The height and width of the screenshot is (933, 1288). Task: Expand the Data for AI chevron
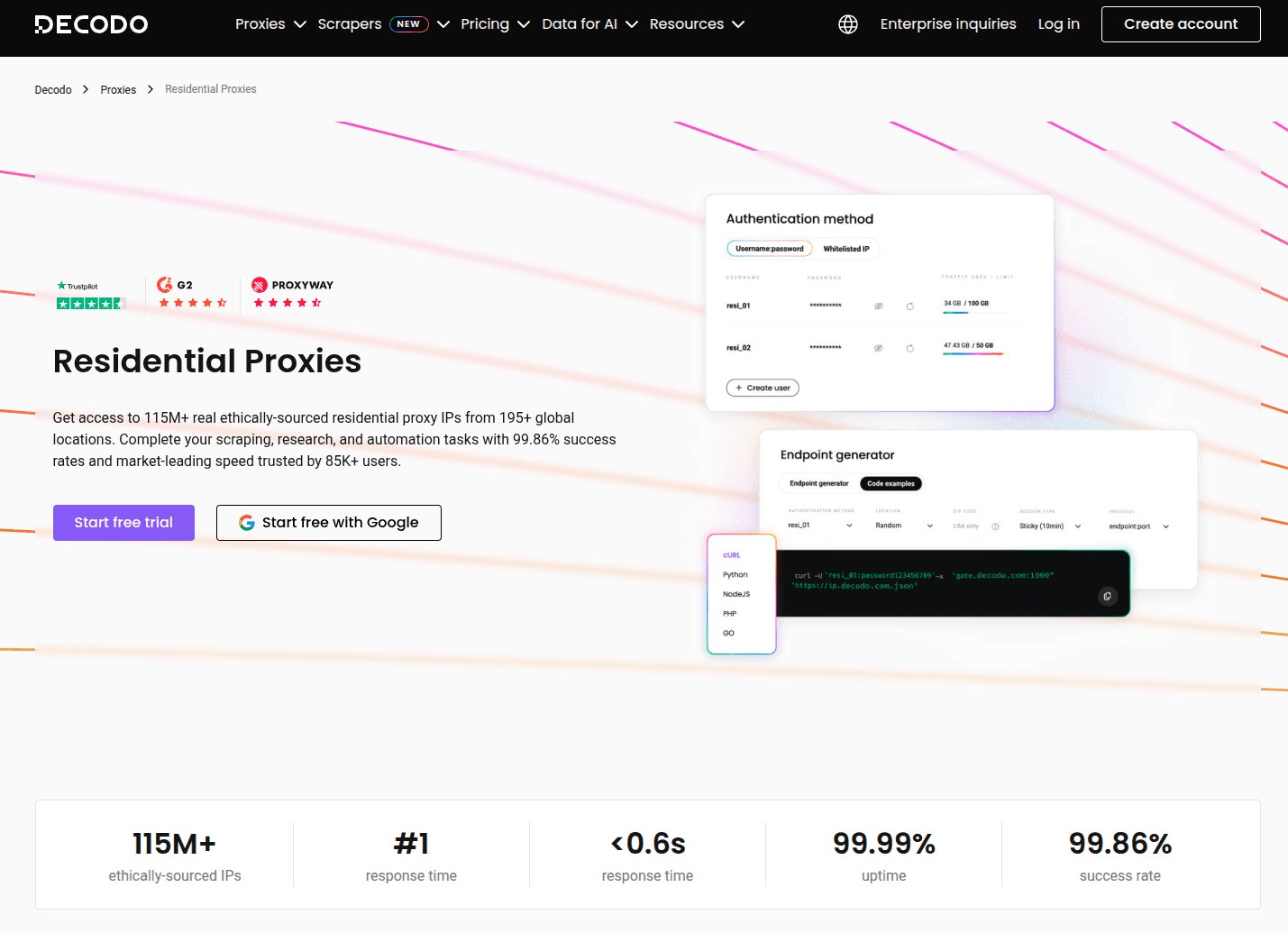coord(632,24)
